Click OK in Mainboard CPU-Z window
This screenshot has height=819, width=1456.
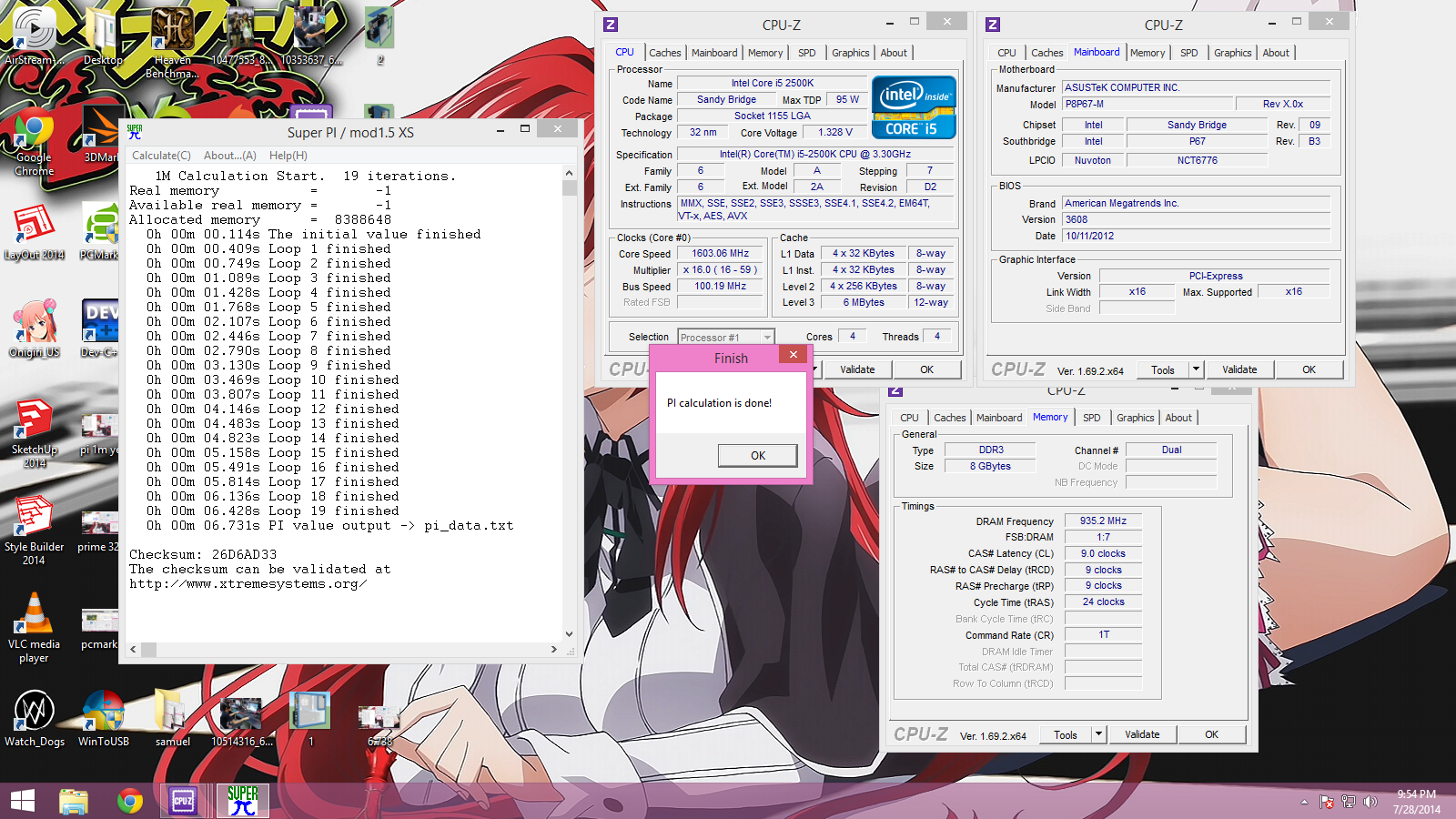1309,369
